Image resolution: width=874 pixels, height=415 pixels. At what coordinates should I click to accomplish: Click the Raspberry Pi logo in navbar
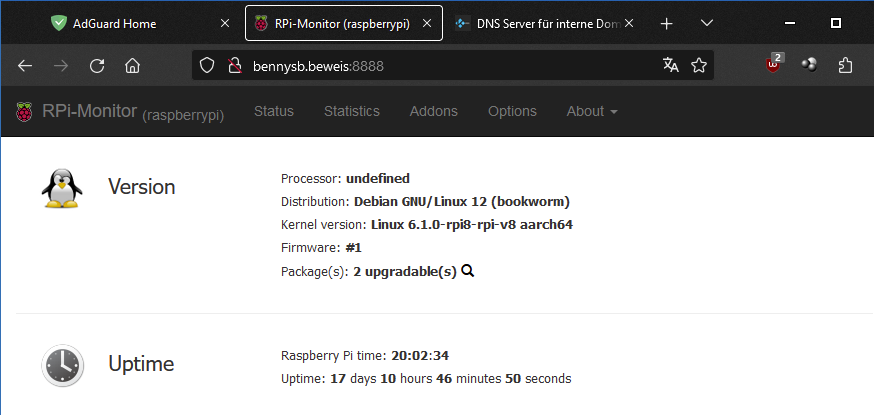click(24, 111)
